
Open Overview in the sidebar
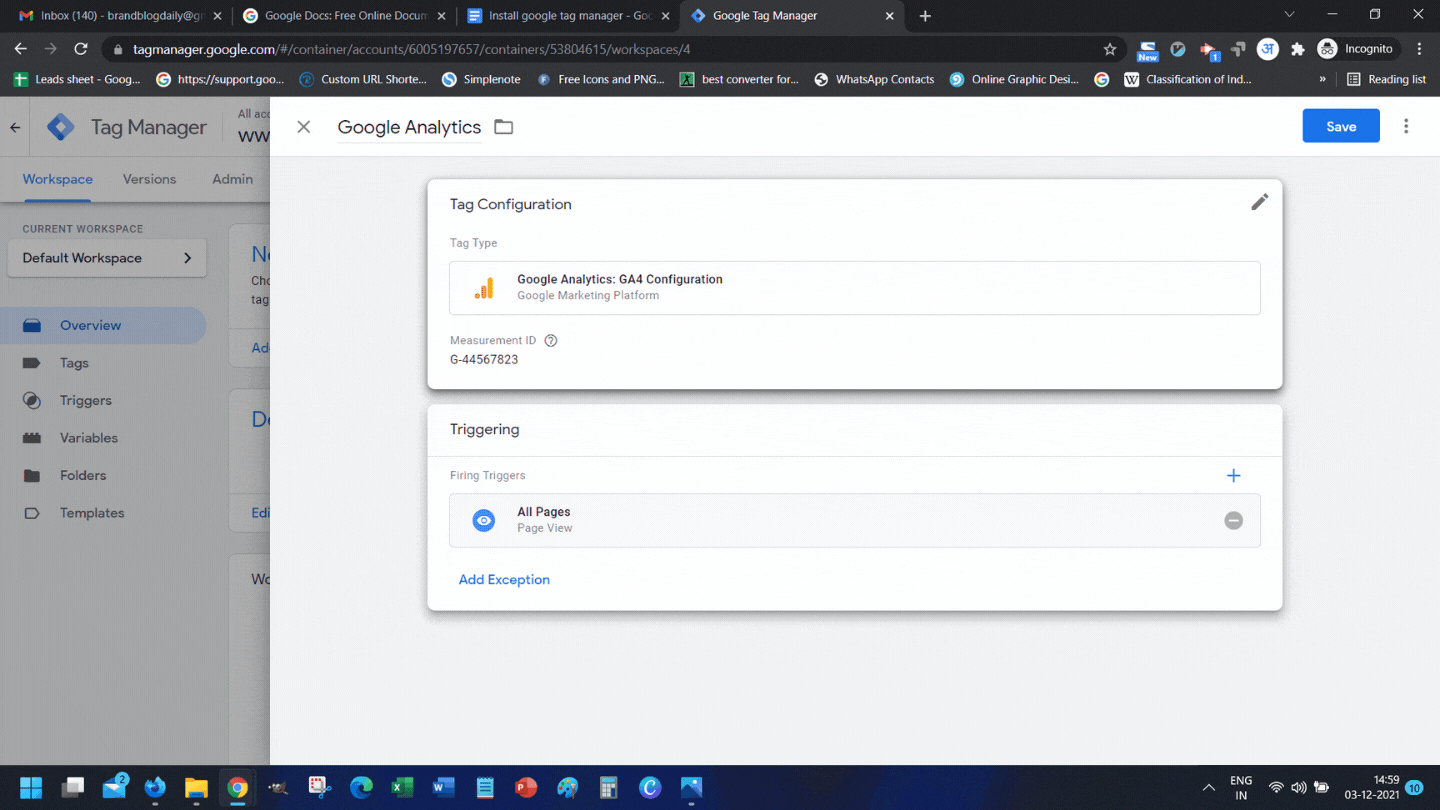click(103, 325)
